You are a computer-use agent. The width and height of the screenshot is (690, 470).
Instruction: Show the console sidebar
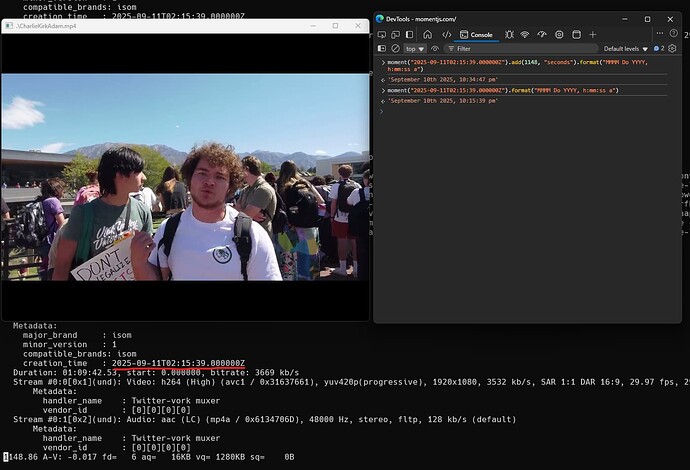[382, 48]
